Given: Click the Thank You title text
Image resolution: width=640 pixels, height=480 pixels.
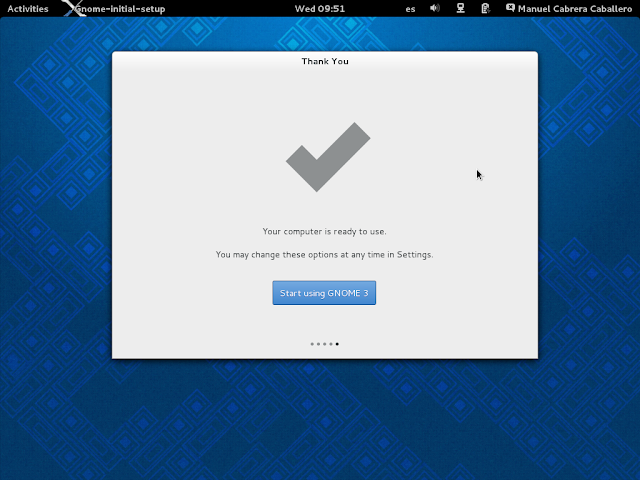Looking at the screenshot, I should [x=325, y=61].
